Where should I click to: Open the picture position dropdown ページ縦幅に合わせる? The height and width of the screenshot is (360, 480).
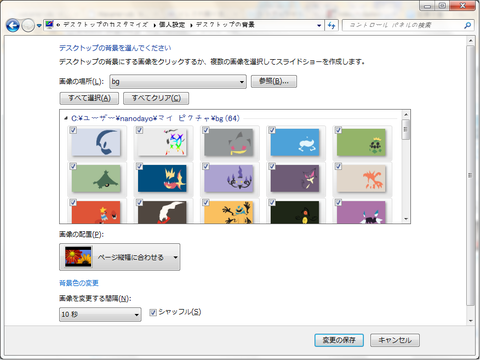(120, 257)
